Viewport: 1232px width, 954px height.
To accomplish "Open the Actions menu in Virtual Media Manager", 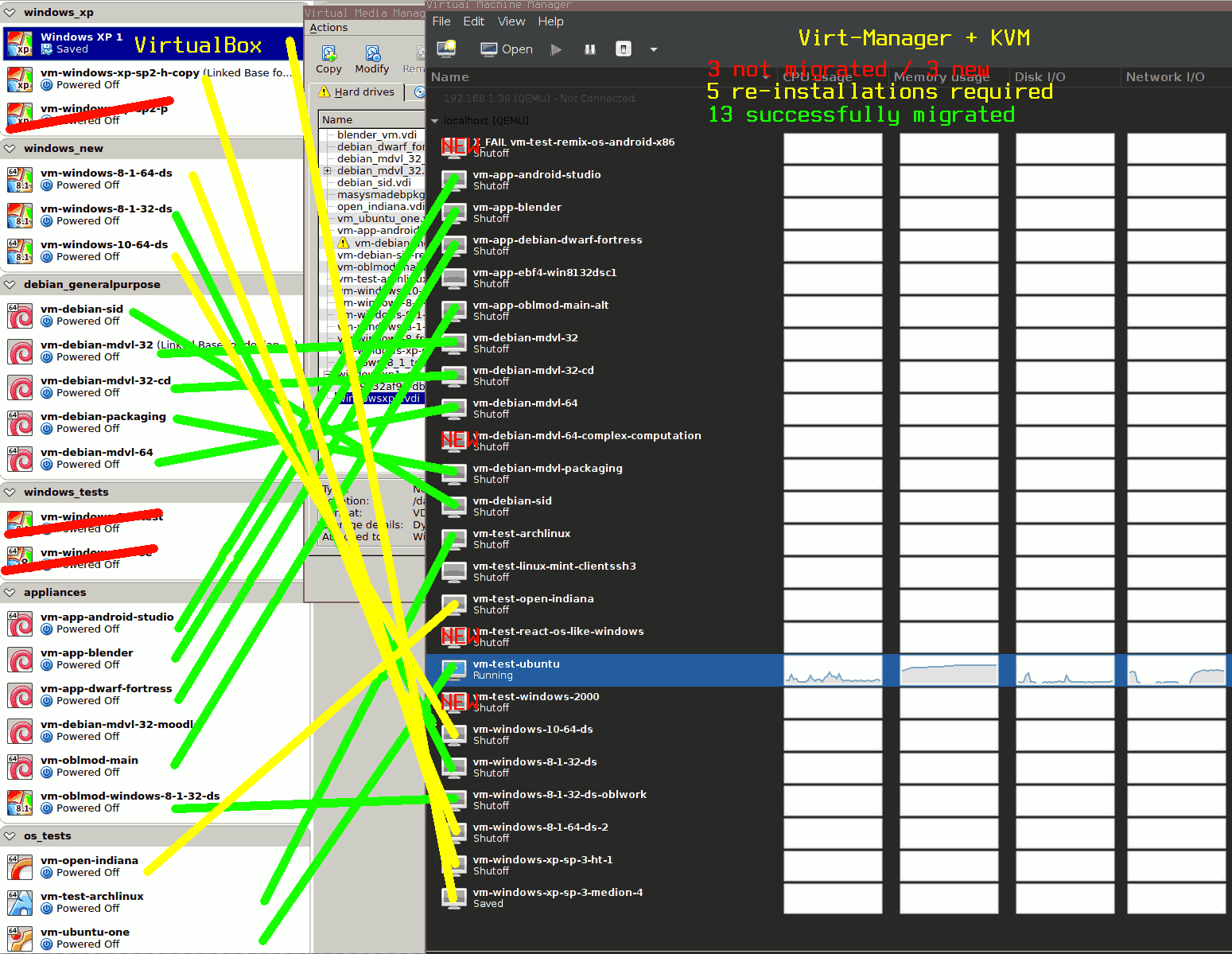I will pyautogui.click(x=328, y=28).
